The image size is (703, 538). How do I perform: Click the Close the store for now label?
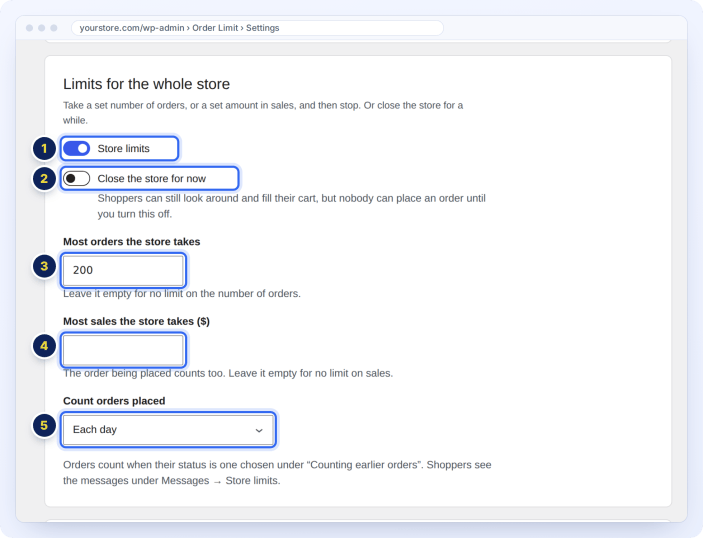[x=152, y=178]
